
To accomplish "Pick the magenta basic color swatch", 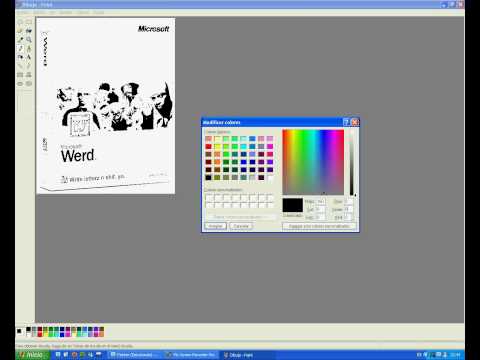I will tap(270, 146).
